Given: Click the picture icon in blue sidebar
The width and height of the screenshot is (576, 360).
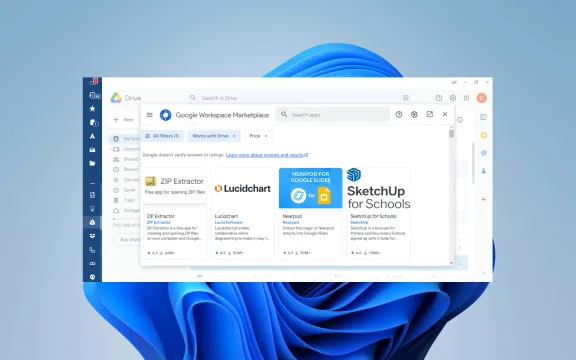Looking at the screenshot, I should 93,150.
